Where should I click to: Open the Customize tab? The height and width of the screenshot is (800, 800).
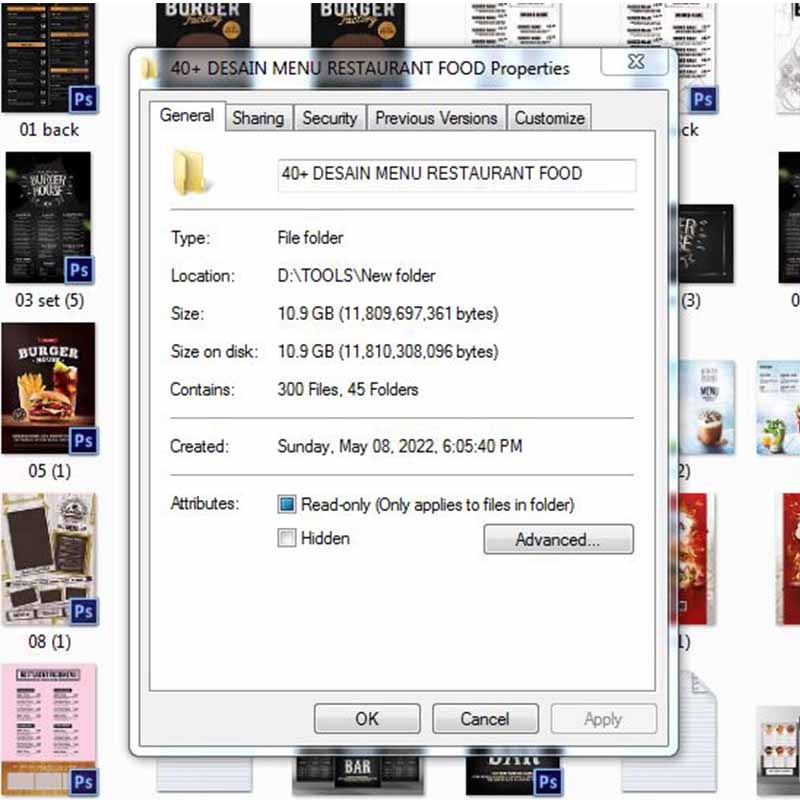549,118
